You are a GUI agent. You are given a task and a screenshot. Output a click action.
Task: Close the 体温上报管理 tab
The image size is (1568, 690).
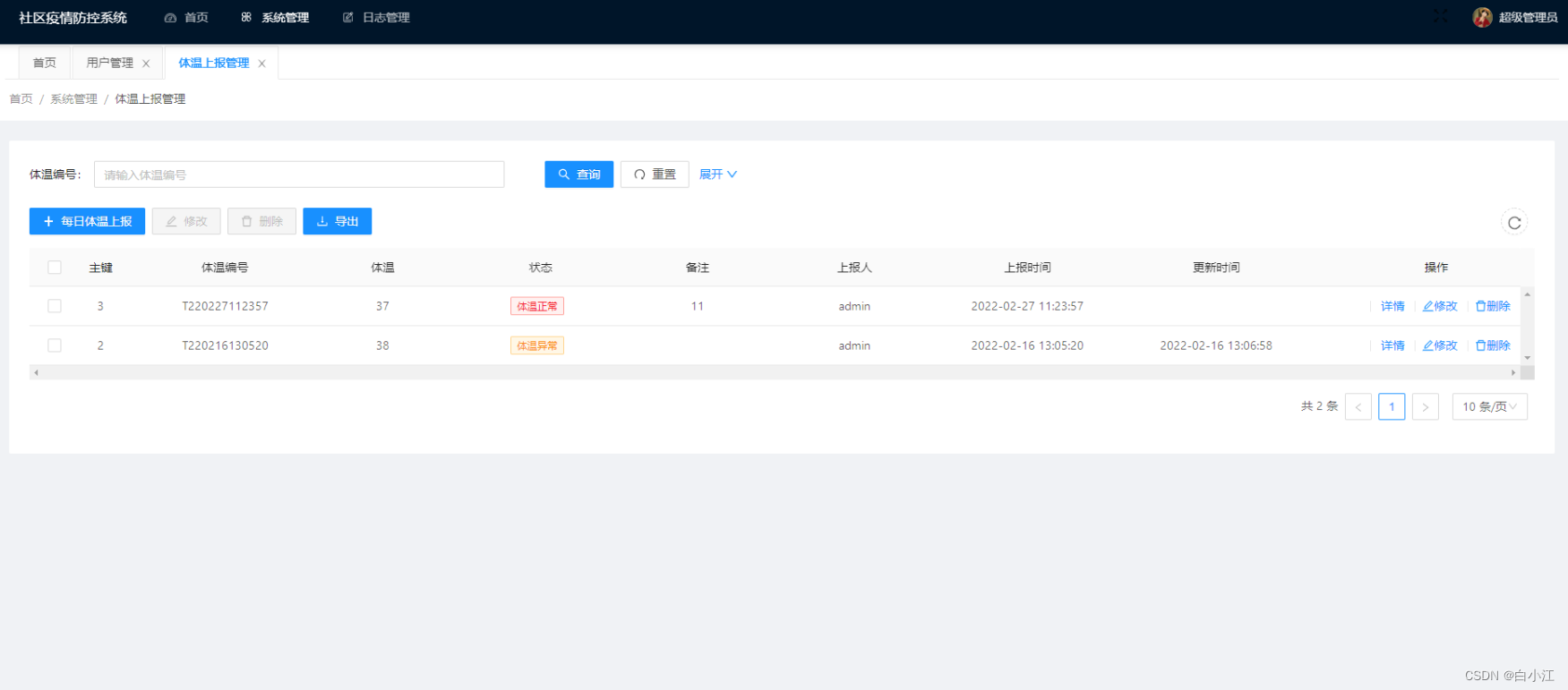coord(261,64)
